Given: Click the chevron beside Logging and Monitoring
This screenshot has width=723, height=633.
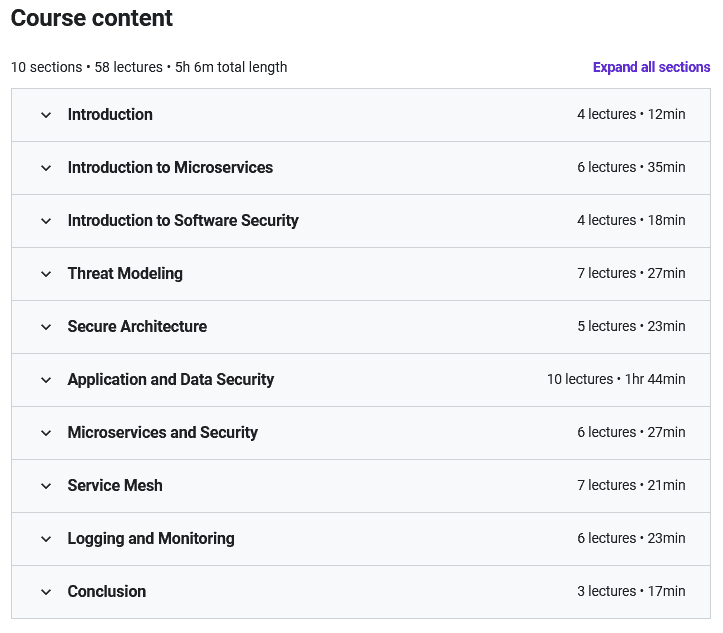Looking at the screenshot, I should [46, 539].
